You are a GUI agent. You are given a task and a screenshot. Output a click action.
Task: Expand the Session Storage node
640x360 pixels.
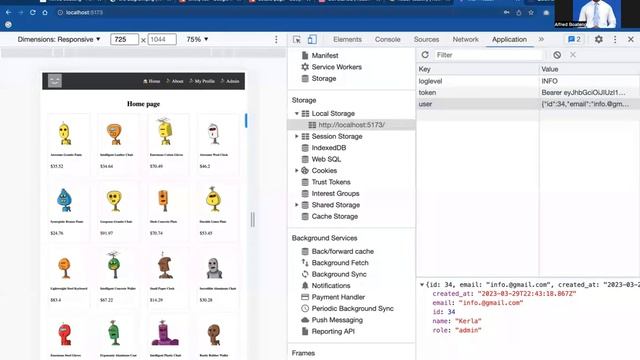click(297, 136)
